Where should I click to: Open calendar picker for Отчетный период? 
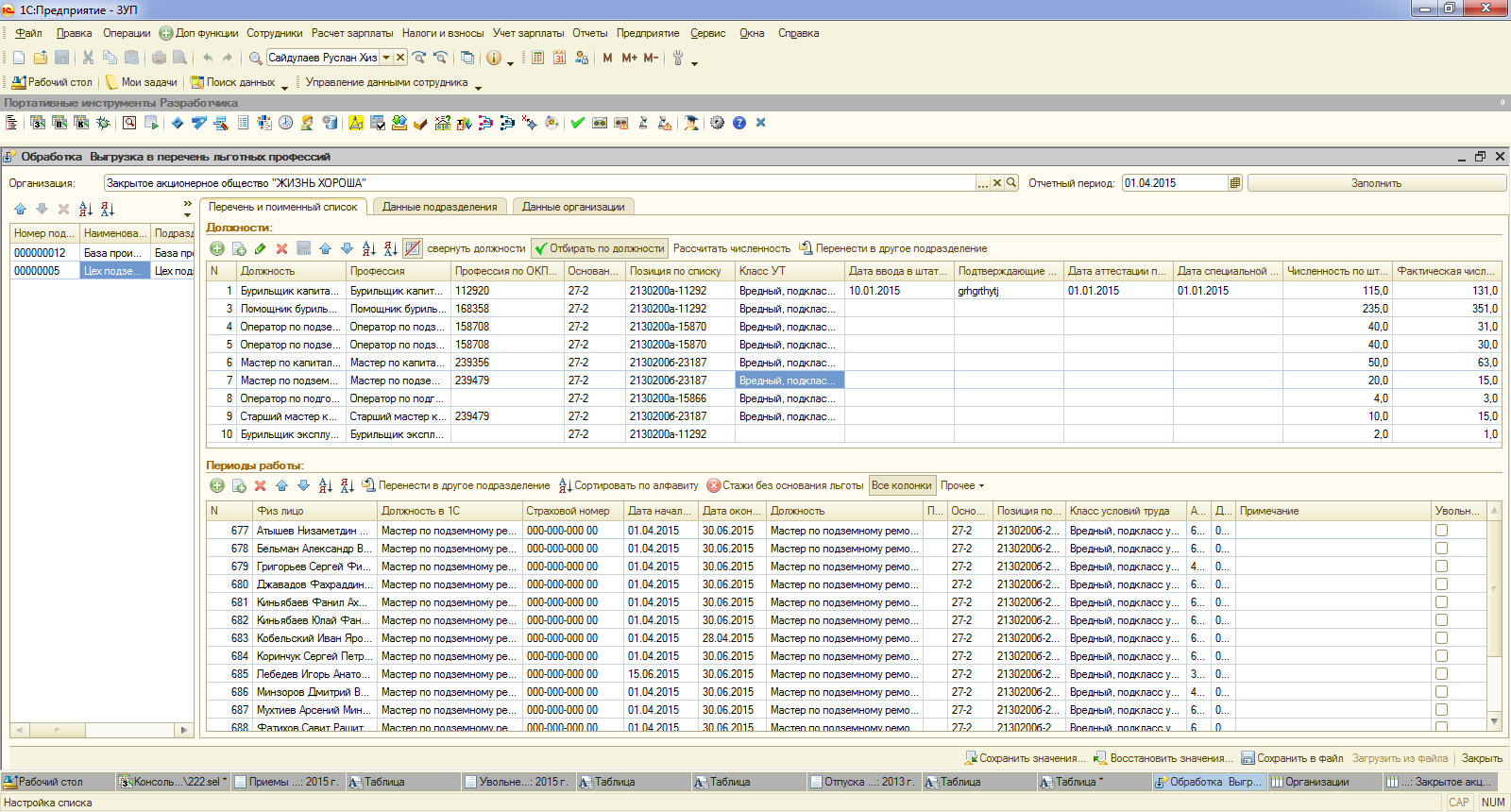tap(1234, 183)
